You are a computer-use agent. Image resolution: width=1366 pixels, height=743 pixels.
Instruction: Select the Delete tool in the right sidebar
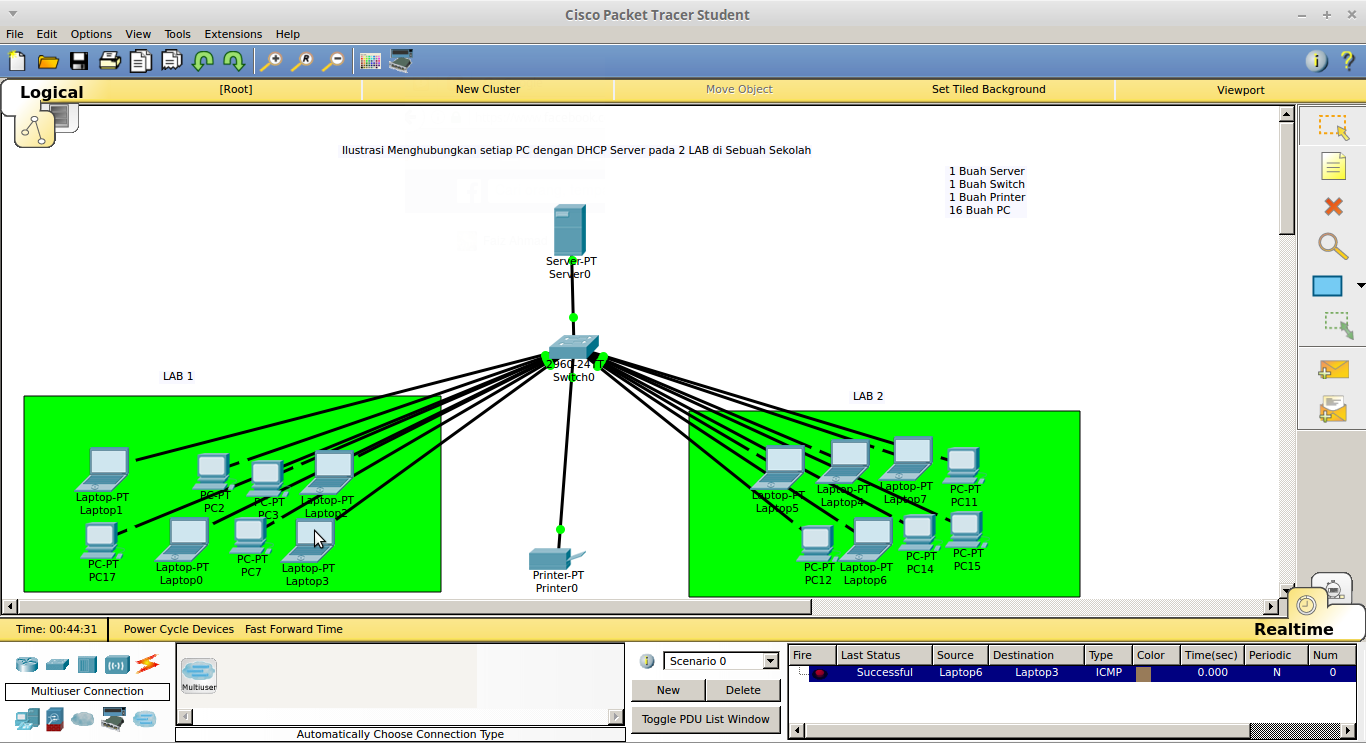(1333, 206)
